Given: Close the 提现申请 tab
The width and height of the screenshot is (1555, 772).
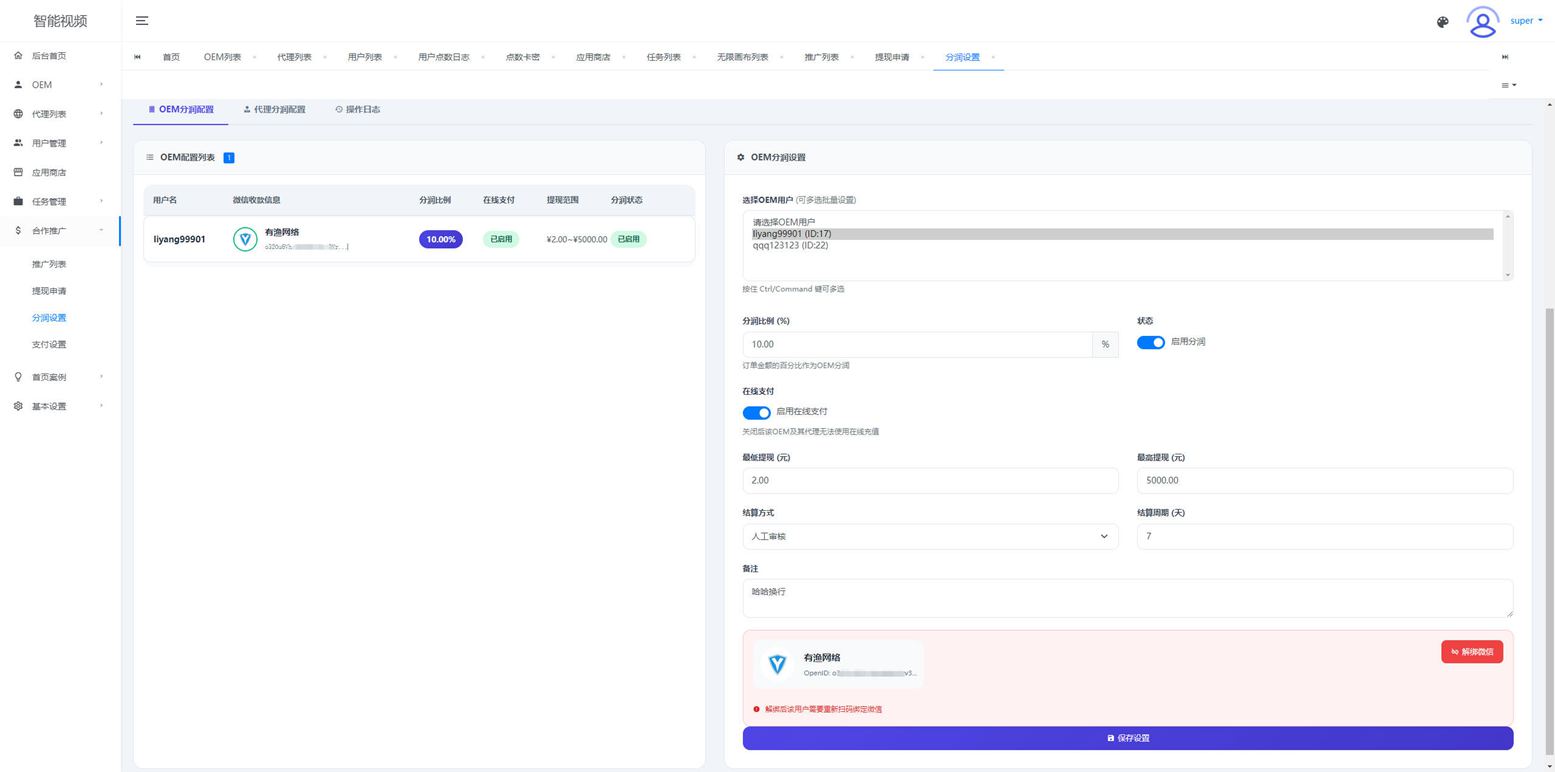Looking at the screenshot, I should pyautogui.click(x=922, y=57).
